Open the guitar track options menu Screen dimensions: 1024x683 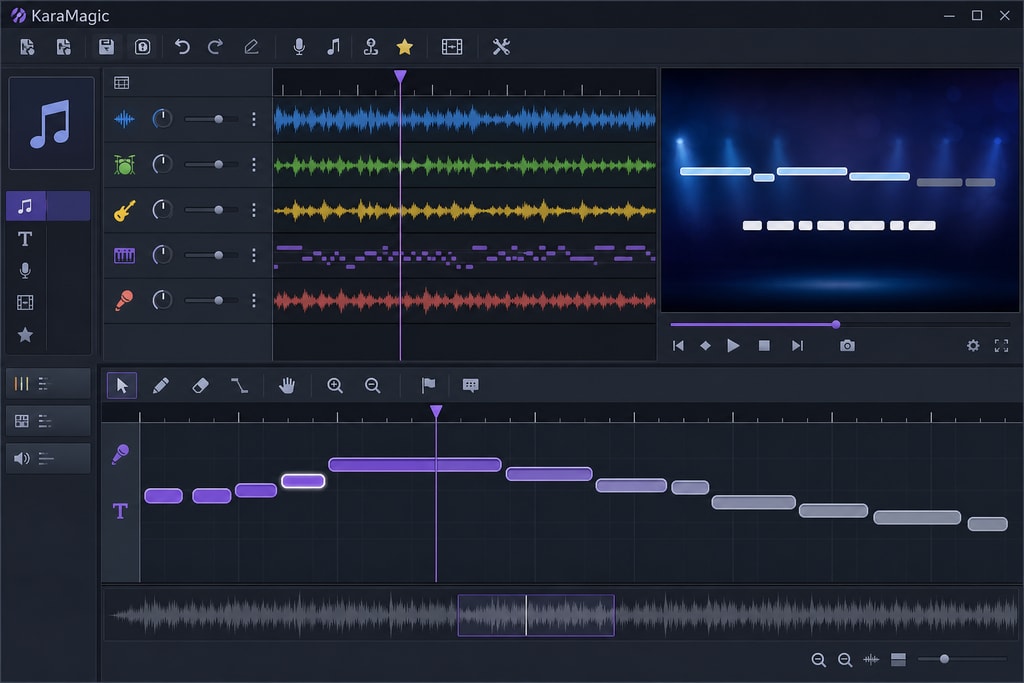254,210
